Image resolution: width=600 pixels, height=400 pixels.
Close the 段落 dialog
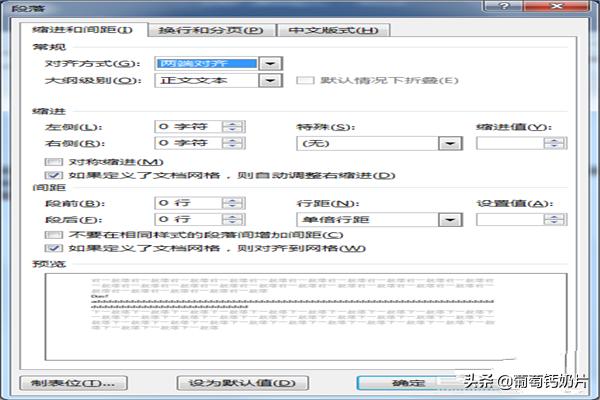[556, 6]
